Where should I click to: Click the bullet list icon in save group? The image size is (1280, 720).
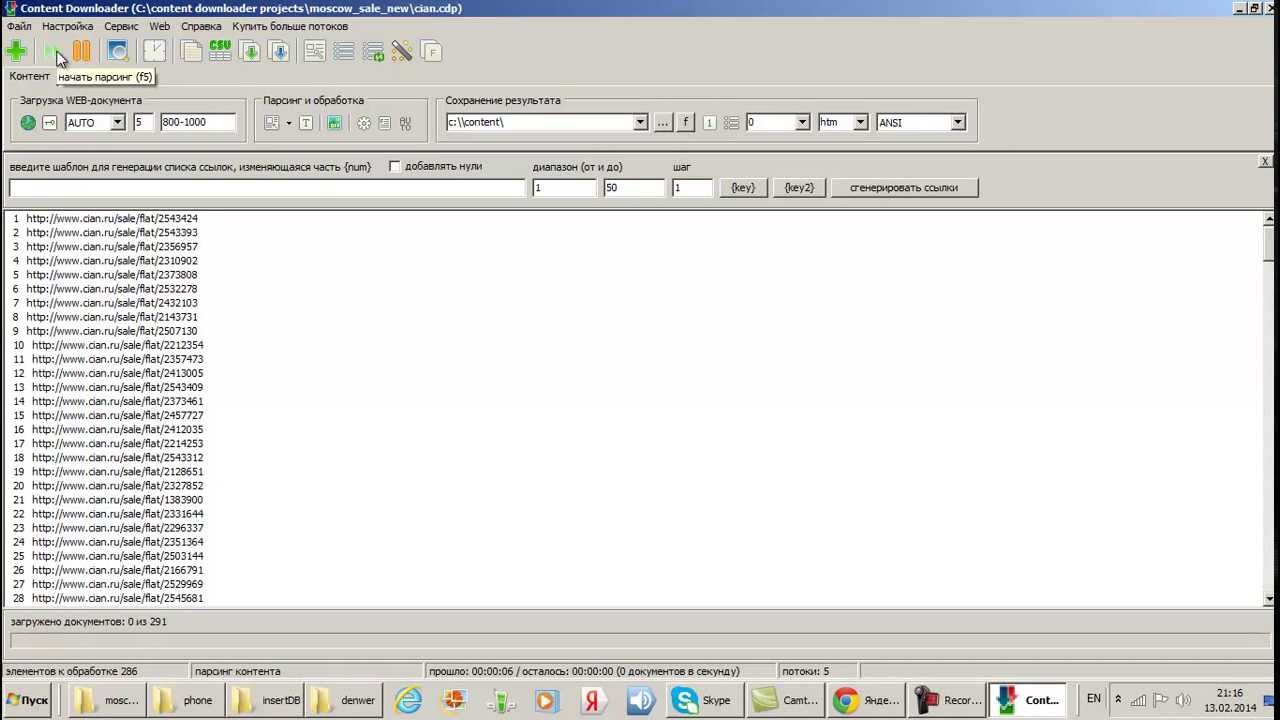[731, 123]
